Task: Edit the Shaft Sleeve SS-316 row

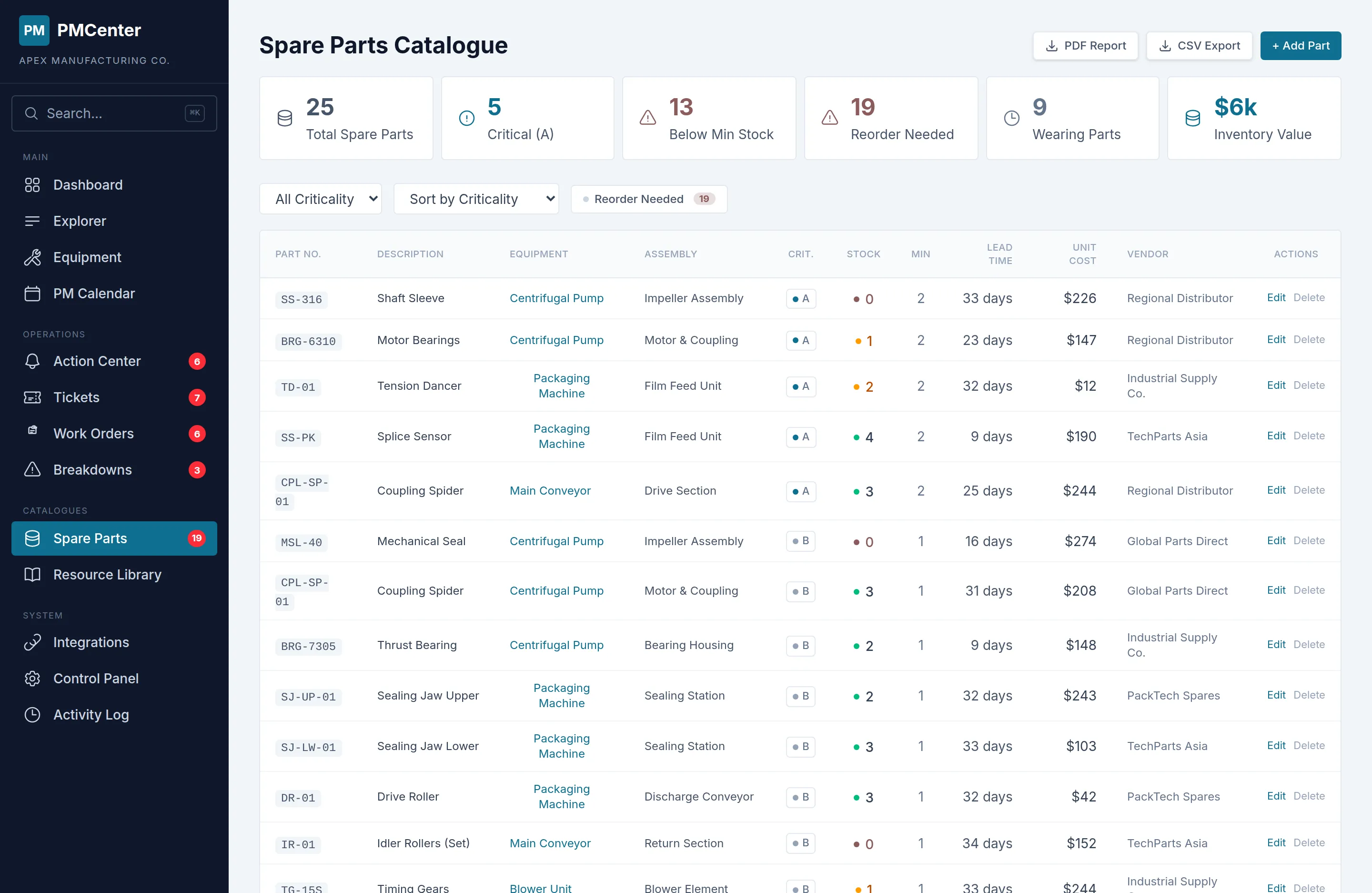Action: (x=1276, y=297)
